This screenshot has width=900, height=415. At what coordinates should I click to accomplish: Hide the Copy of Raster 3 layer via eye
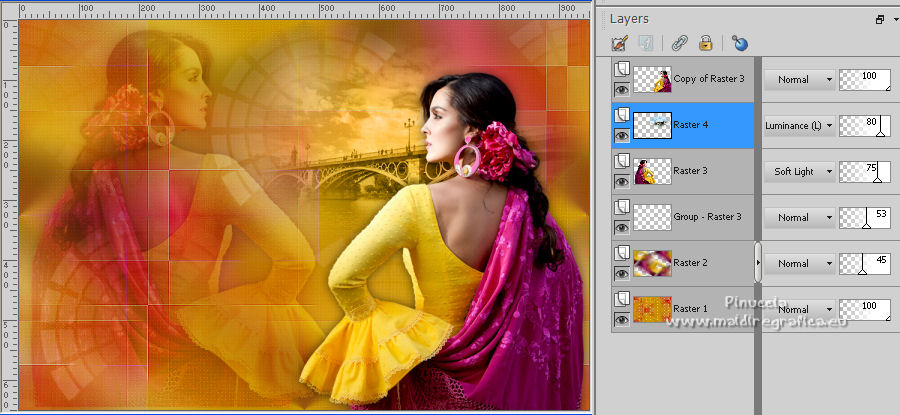(x=622, y=89)
